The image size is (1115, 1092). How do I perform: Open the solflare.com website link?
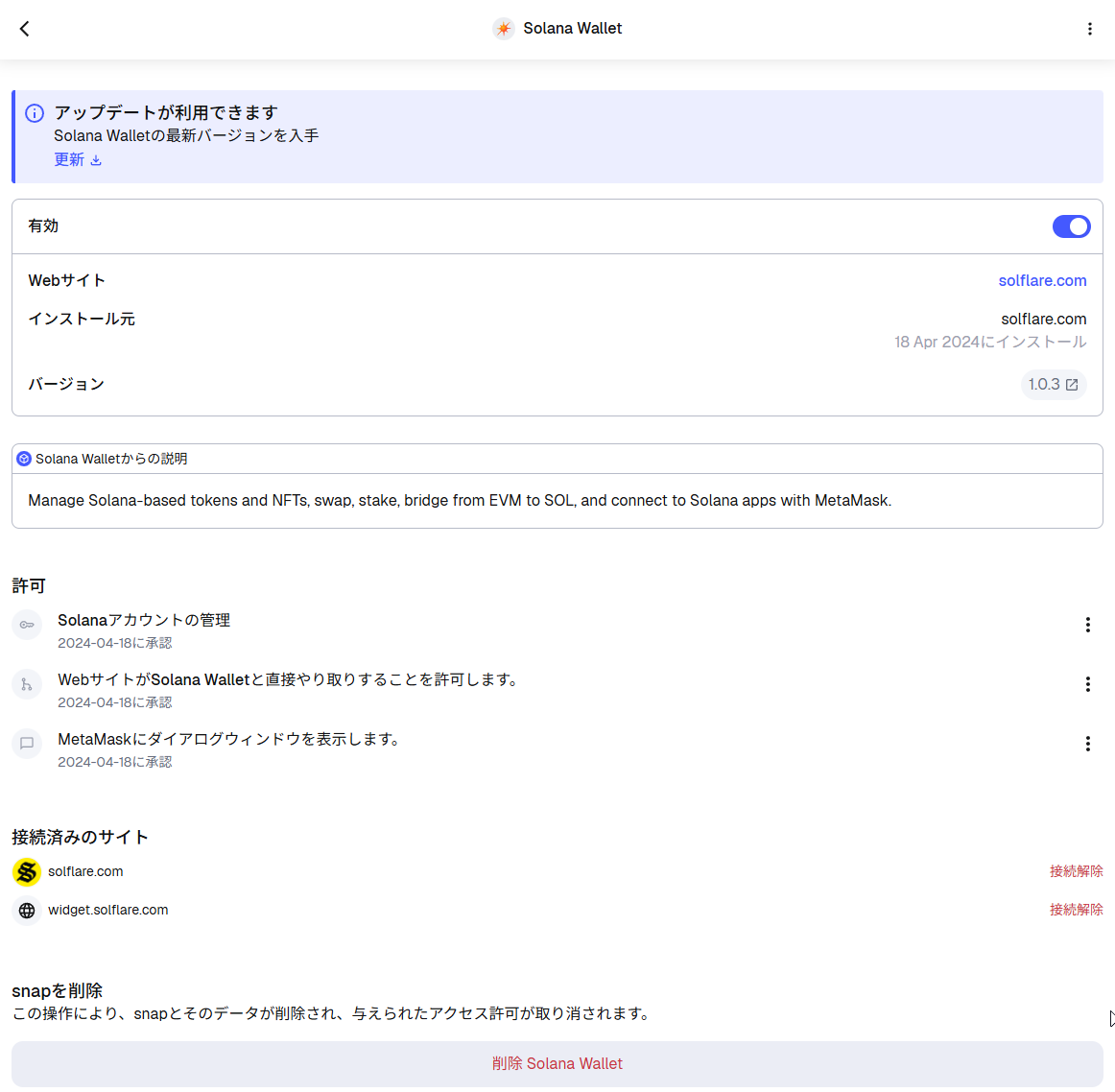[1042, 280]
